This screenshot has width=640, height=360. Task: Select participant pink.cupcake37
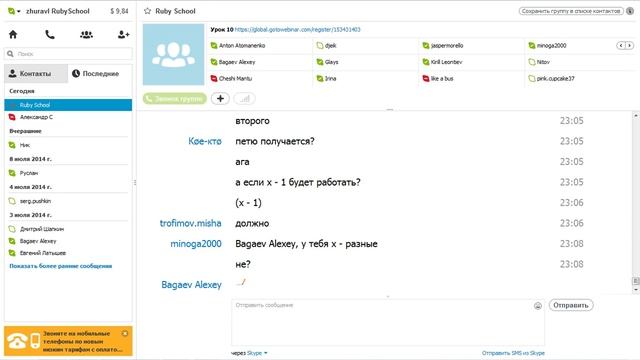(551, 78)
